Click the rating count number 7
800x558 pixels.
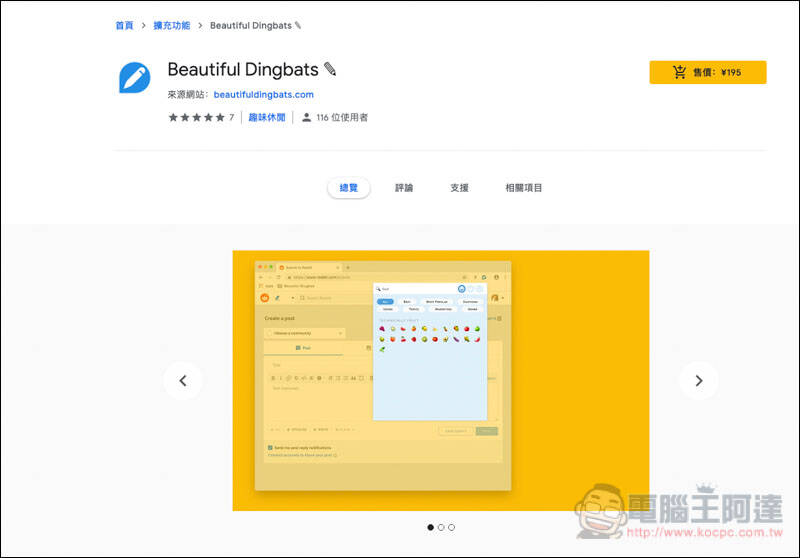(x=231, y=117)
